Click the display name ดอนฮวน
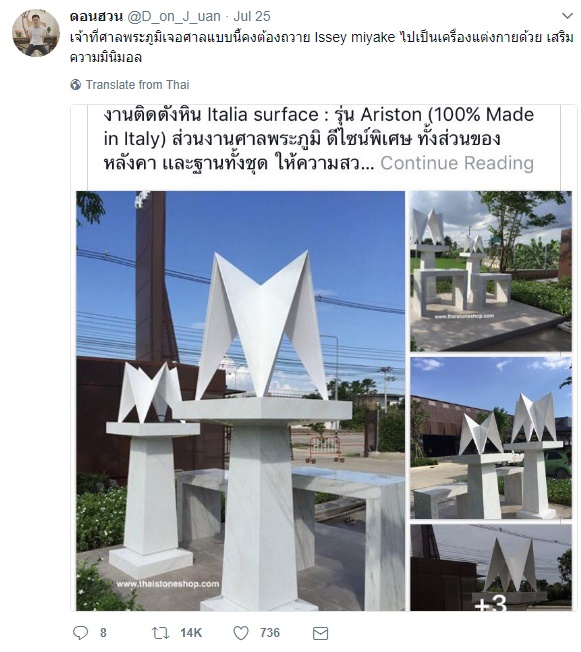The height and width of the screenshot is (652, 581). [x=96, y=16]
